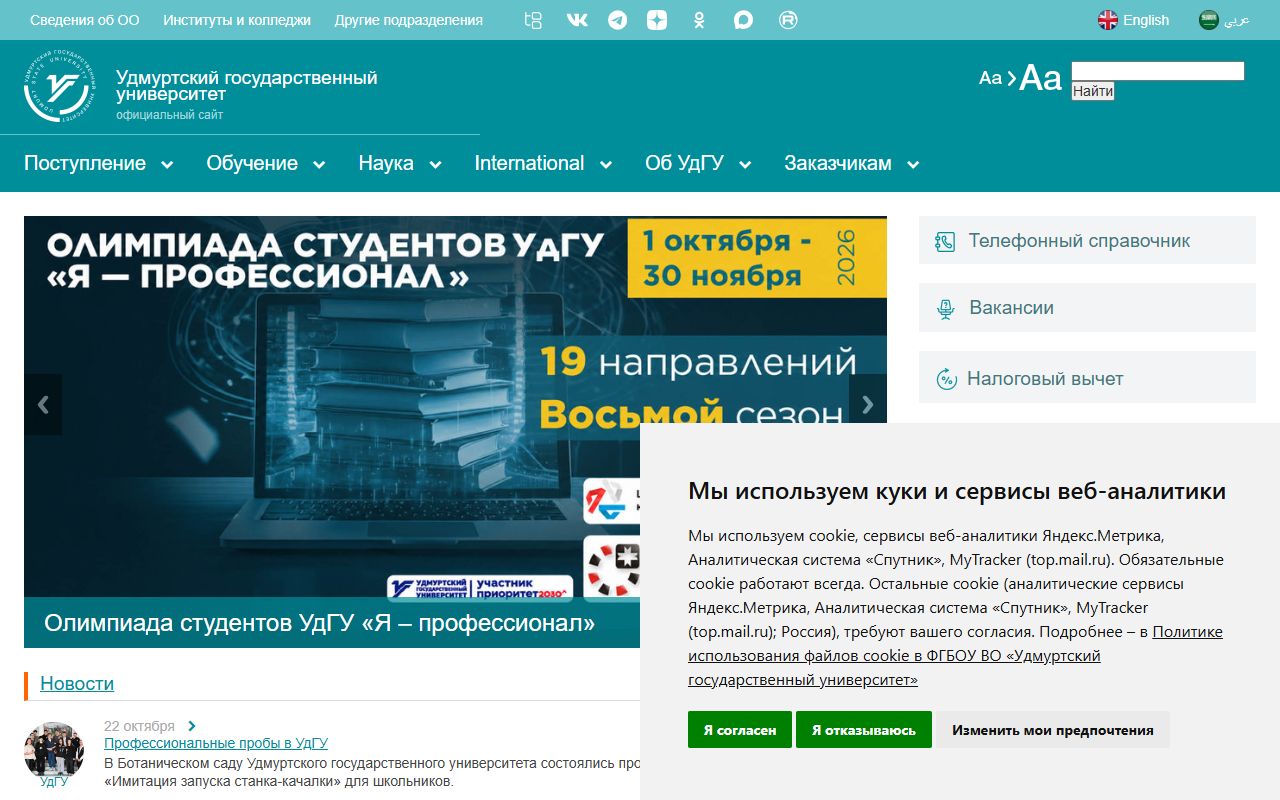Screen dimensions: 1280x800
Task: Click the percent icon for Налоговый вычет
Action: click(946, 379)
